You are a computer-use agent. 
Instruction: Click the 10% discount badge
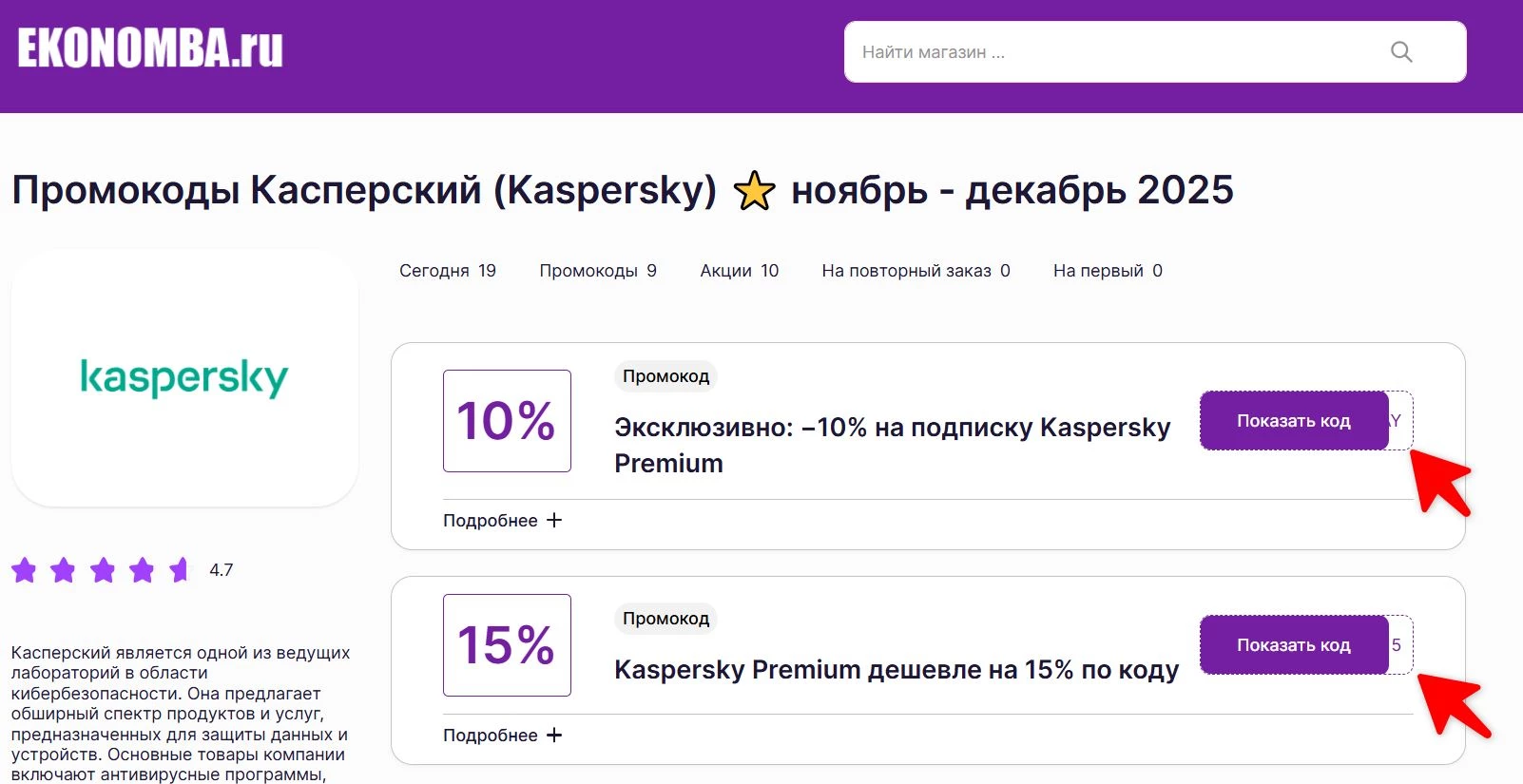(506, 420)
